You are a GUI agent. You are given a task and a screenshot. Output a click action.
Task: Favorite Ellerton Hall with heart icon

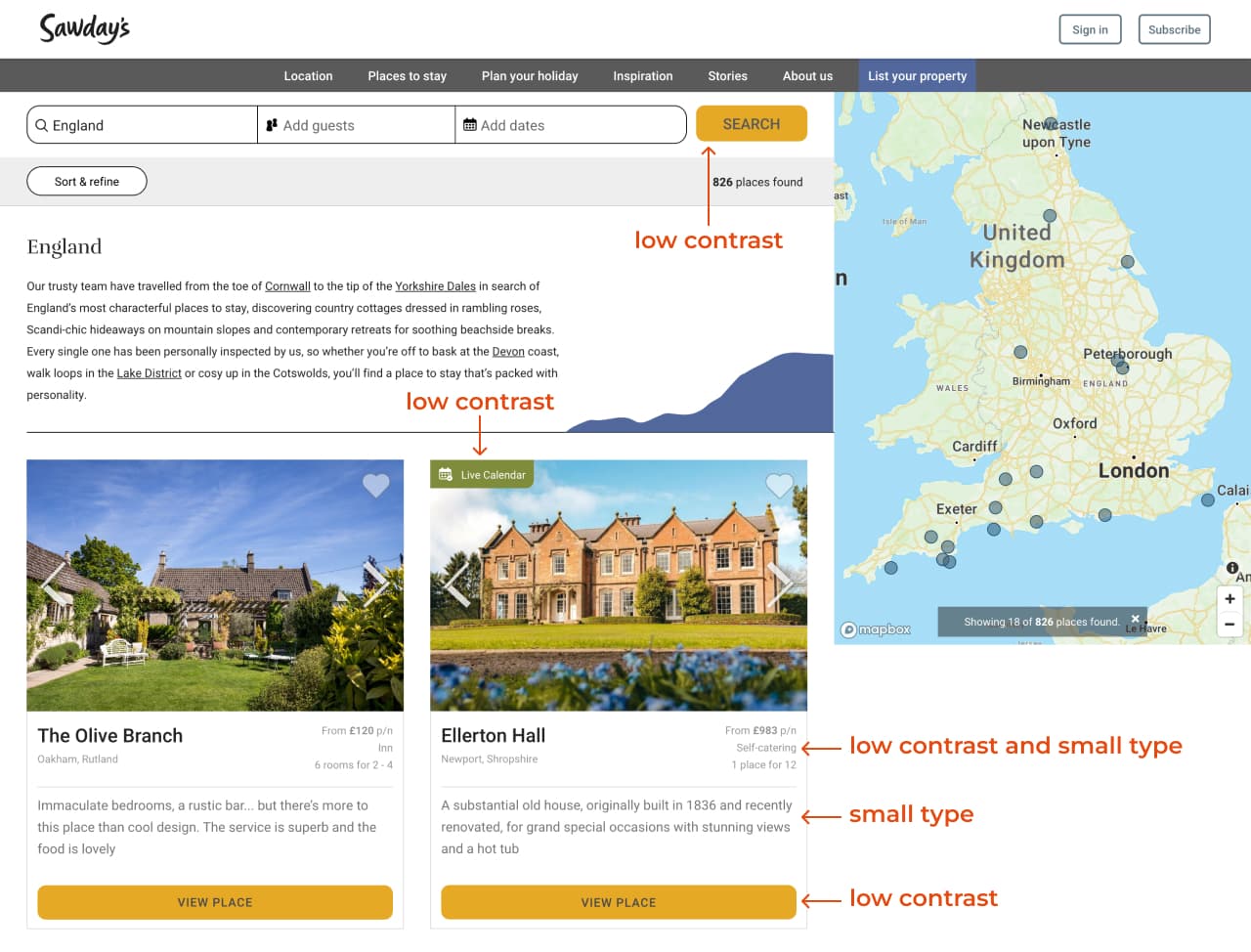[x=779, y=485]
